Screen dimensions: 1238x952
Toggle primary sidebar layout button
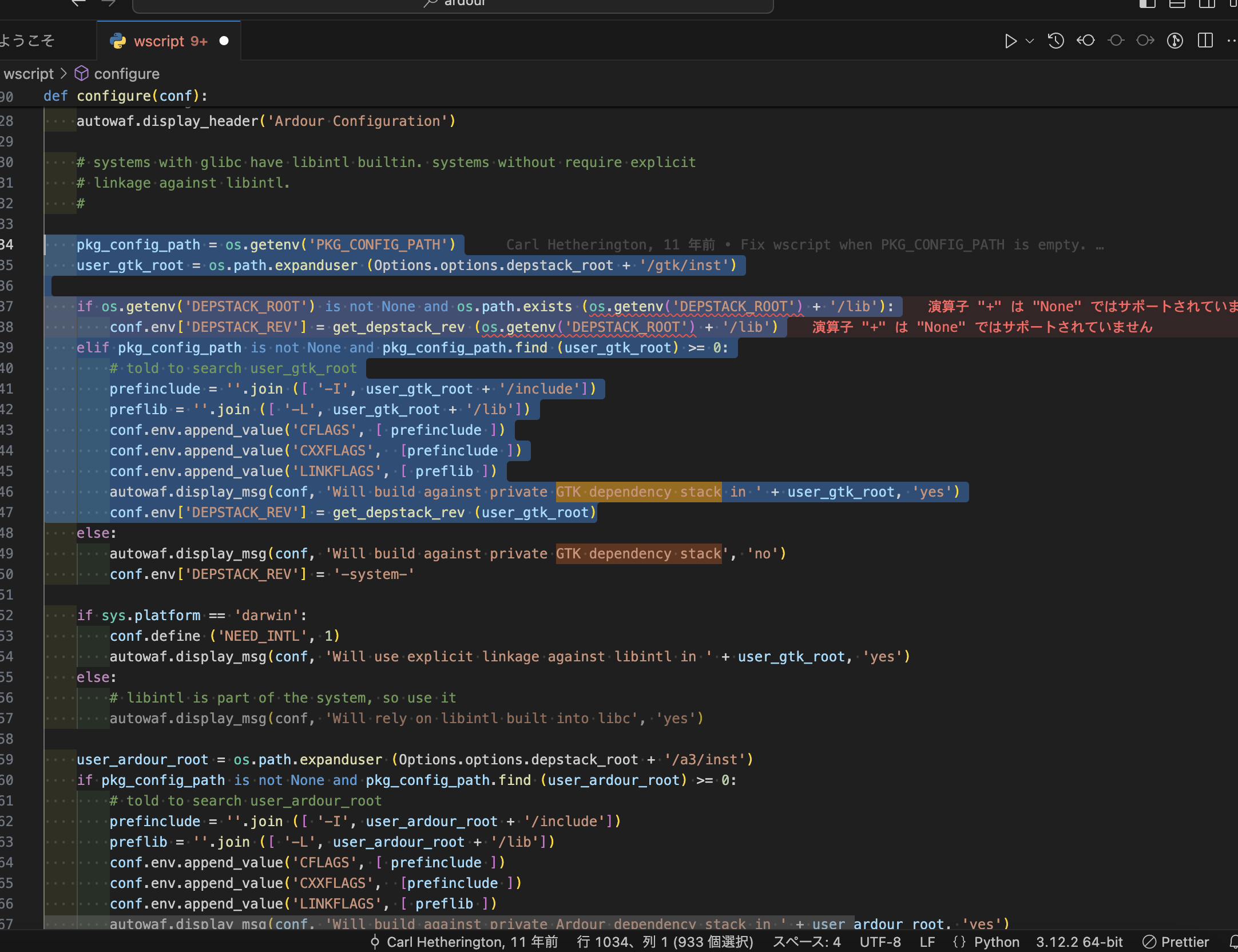point(1147,3)
